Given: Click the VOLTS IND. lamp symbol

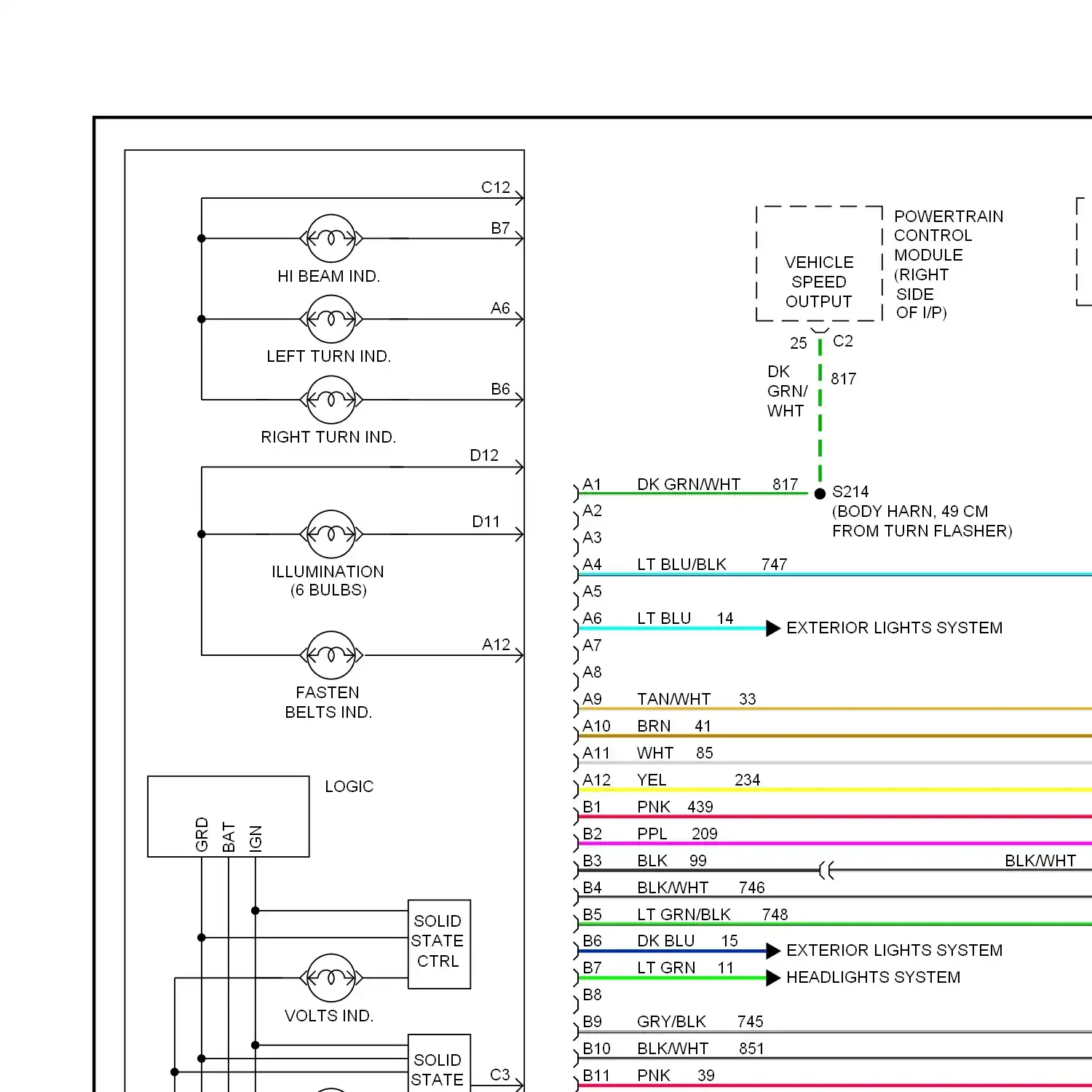Looking at the screenshot, I should [x=331, y=978].
